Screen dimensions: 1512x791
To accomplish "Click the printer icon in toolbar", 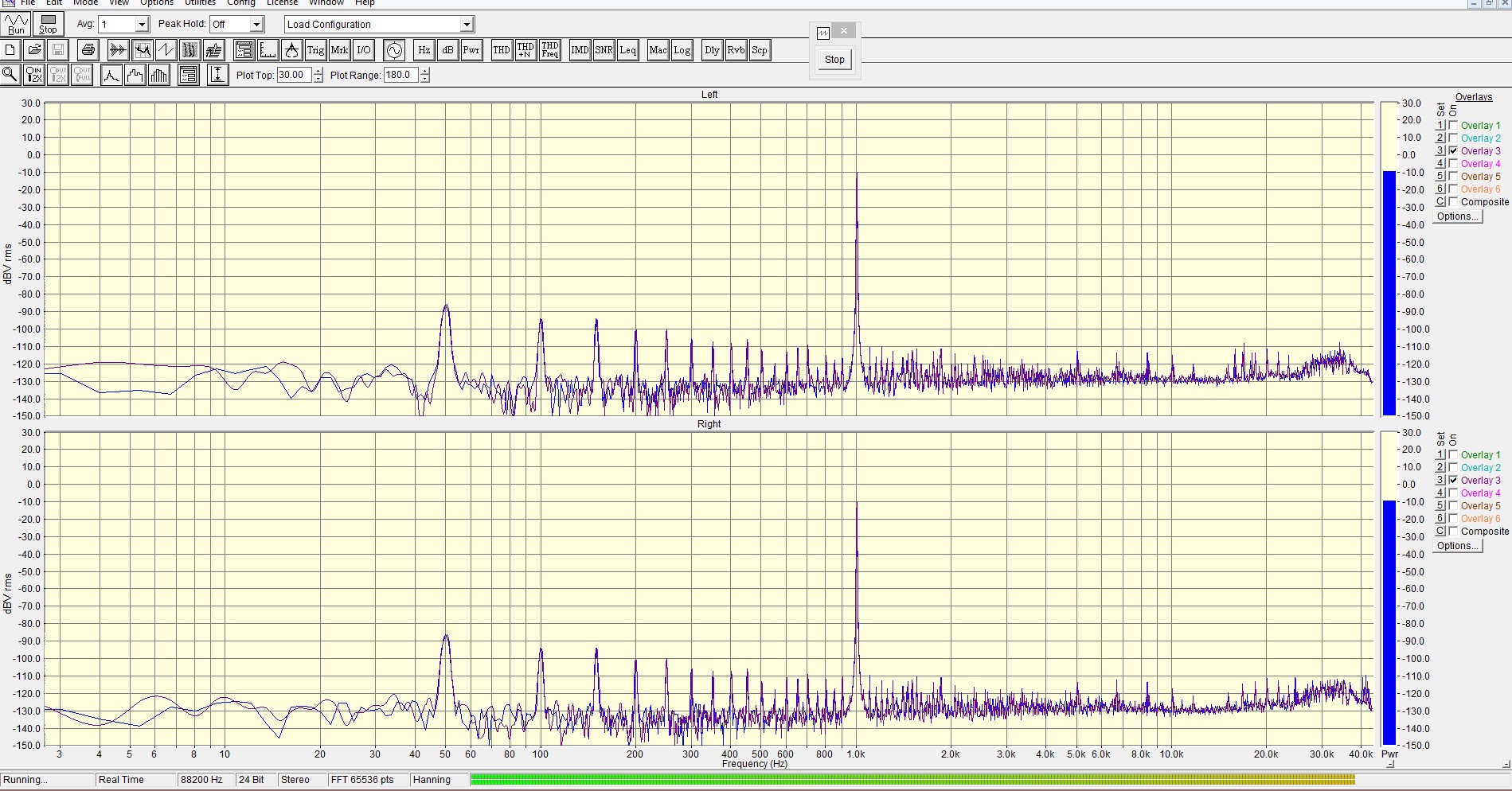I will [88, 50].
